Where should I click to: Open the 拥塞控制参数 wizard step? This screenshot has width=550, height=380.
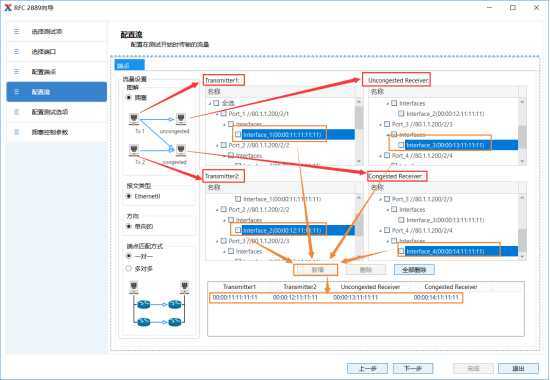click(x=56, y=132)
